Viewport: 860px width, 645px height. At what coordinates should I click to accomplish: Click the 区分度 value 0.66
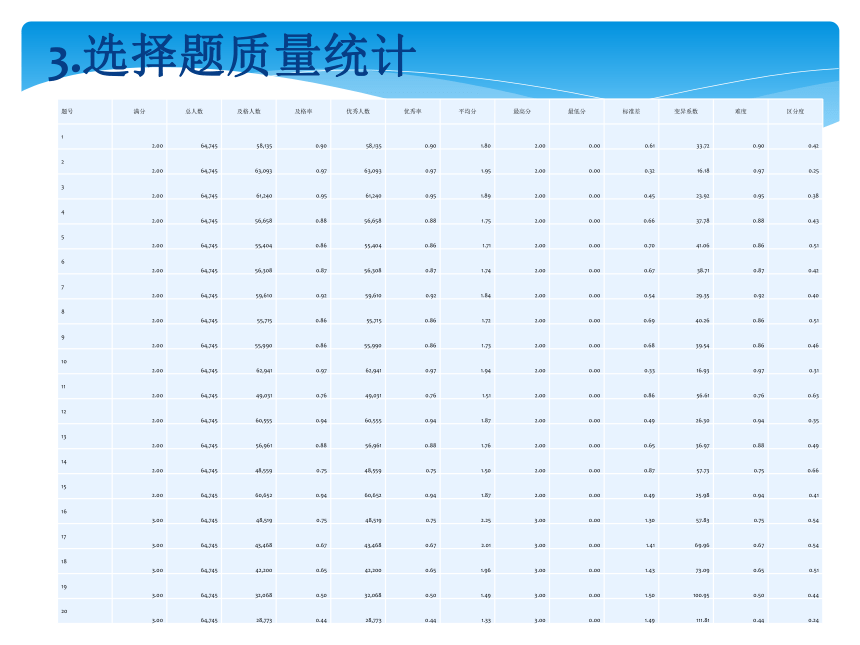click(813, 471)
